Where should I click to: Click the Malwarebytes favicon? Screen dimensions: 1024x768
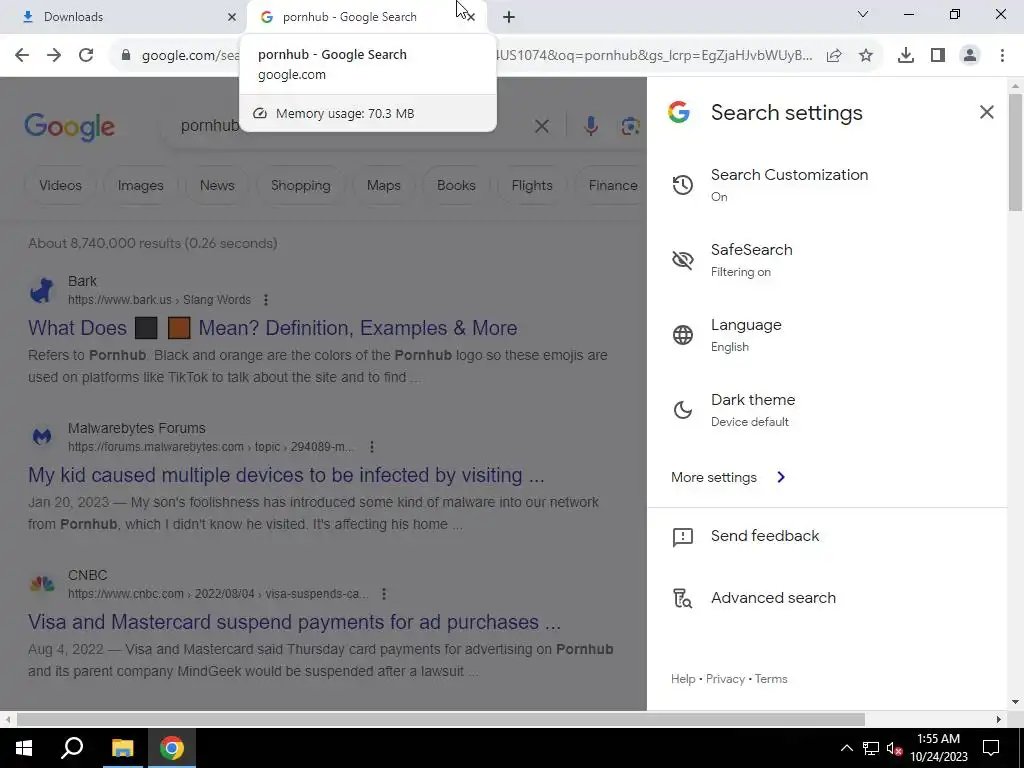coord(42,437)
